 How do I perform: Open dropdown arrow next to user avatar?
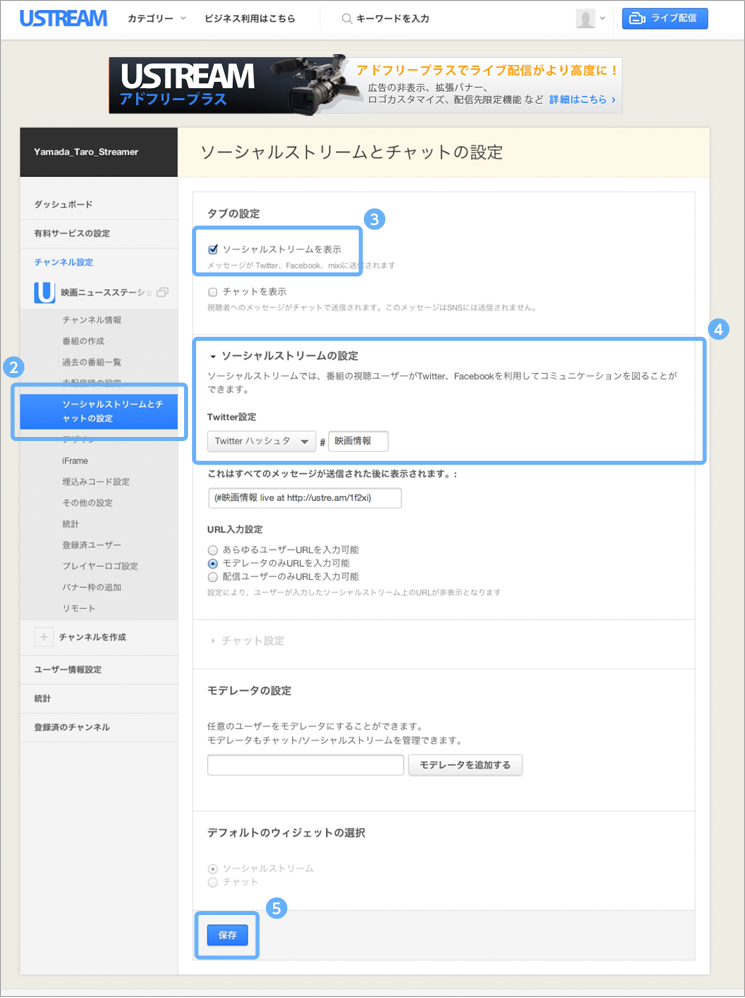point(602,18)
